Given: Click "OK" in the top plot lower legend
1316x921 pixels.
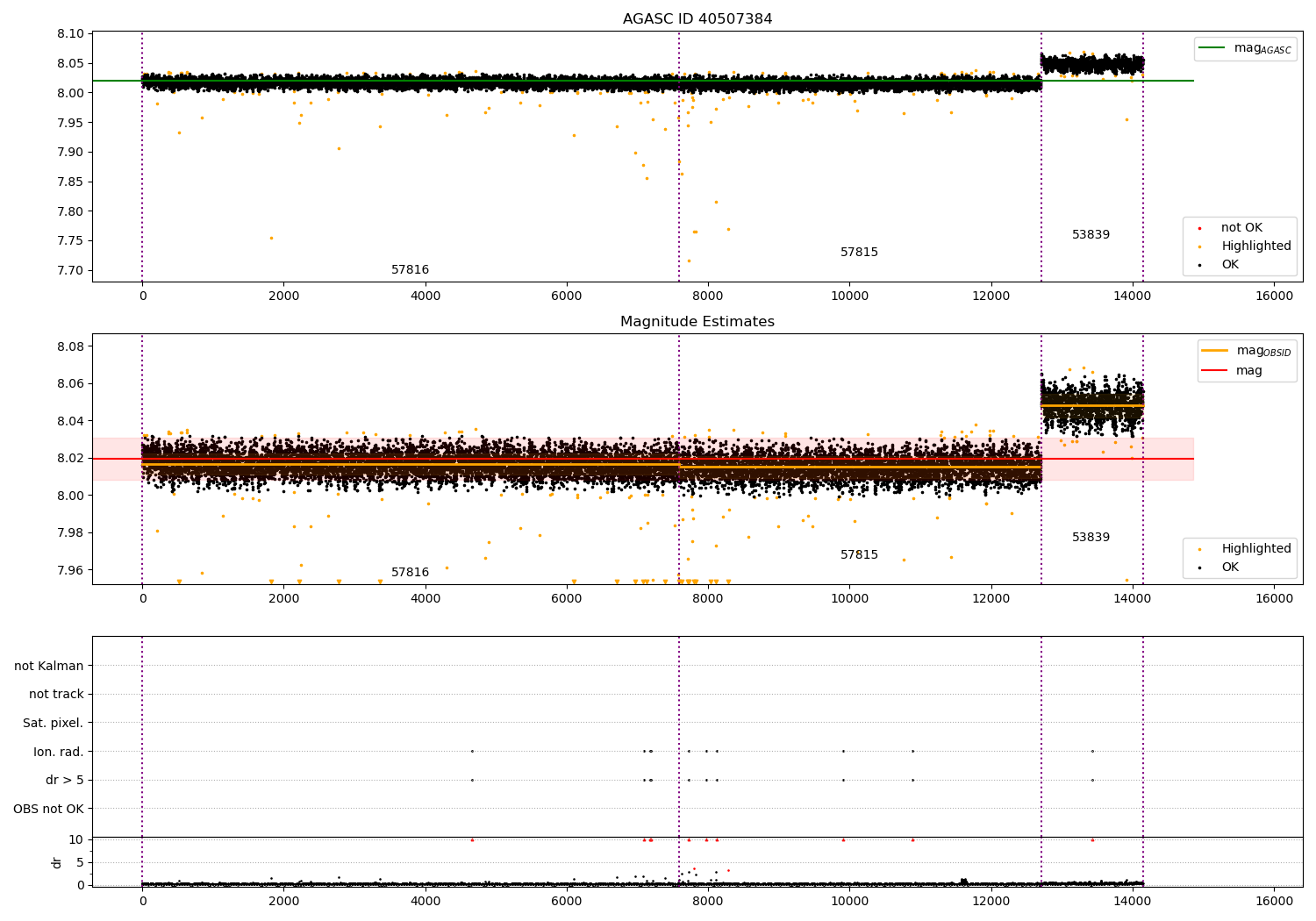Looking at the screenshot, I should coord(1230,265).
